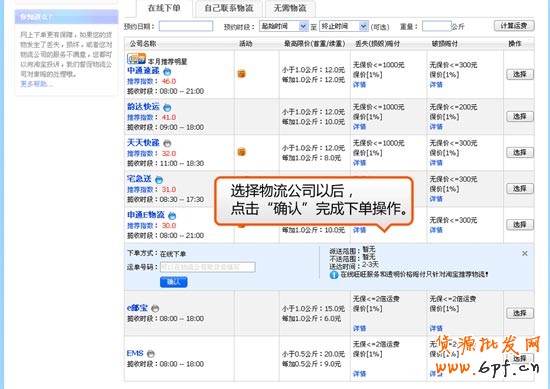
Task: Click the grey Wangwang icon beside EMS
Action: pos(151,354)
